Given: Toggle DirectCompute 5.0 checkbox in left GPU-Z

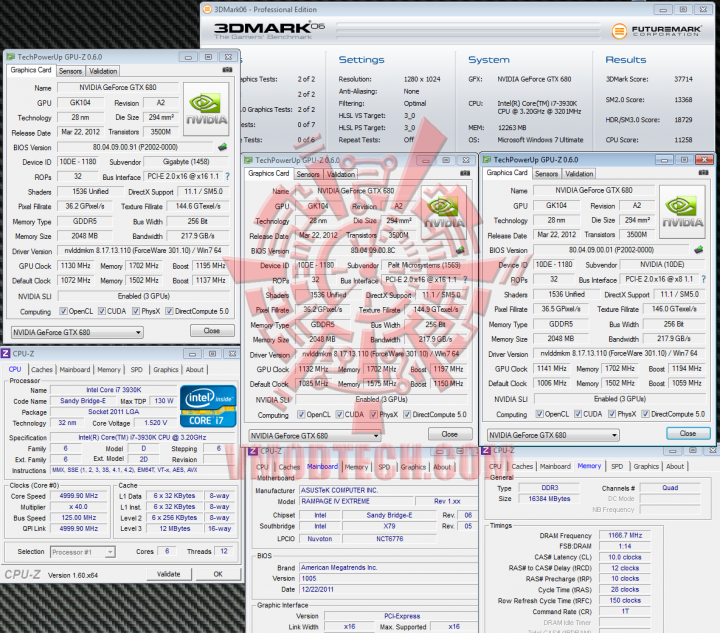Looking at the screenshot, I should tap(169, 311).
